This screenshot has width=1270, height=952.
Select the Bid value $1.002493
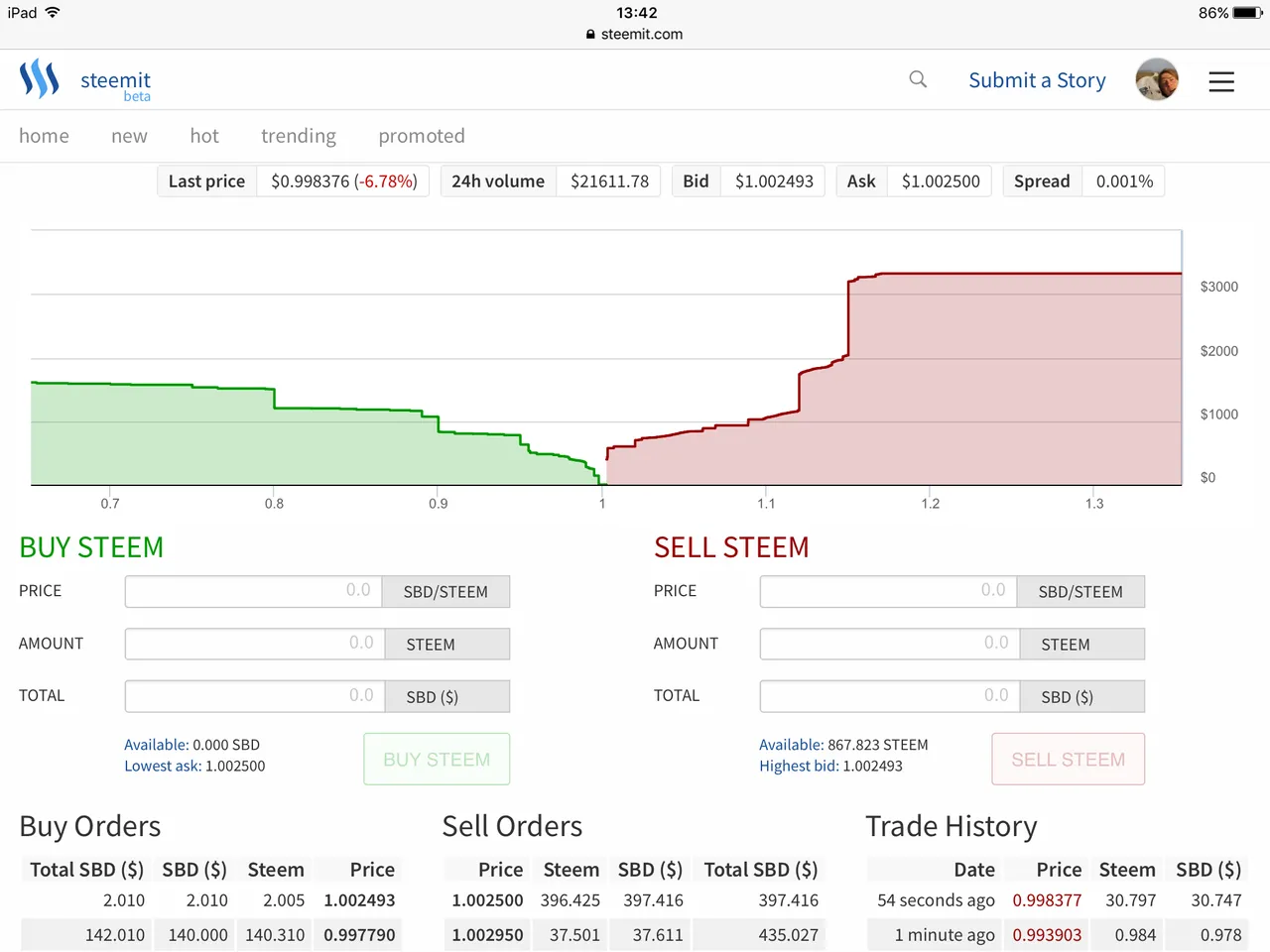(x=774, y=181)
